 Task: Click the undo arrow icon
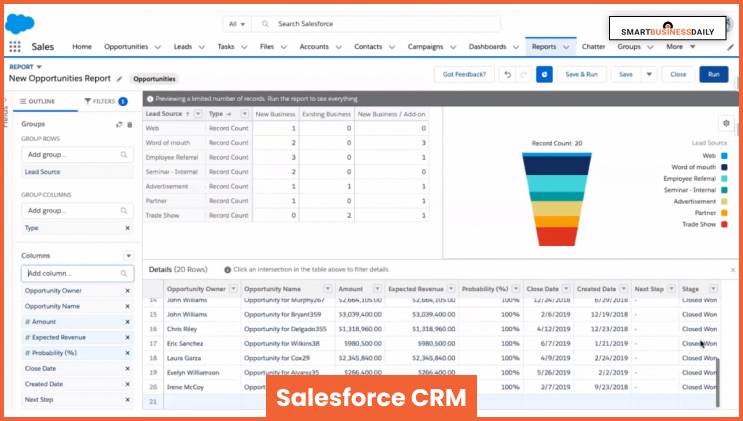point(507,74)
